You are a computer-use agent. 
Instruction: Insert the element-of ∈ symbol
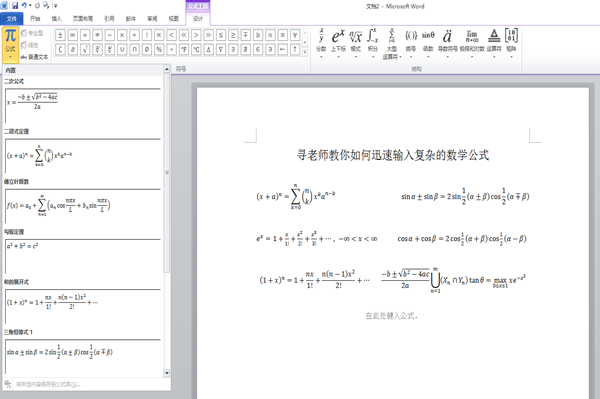click(x=258, y=49)
